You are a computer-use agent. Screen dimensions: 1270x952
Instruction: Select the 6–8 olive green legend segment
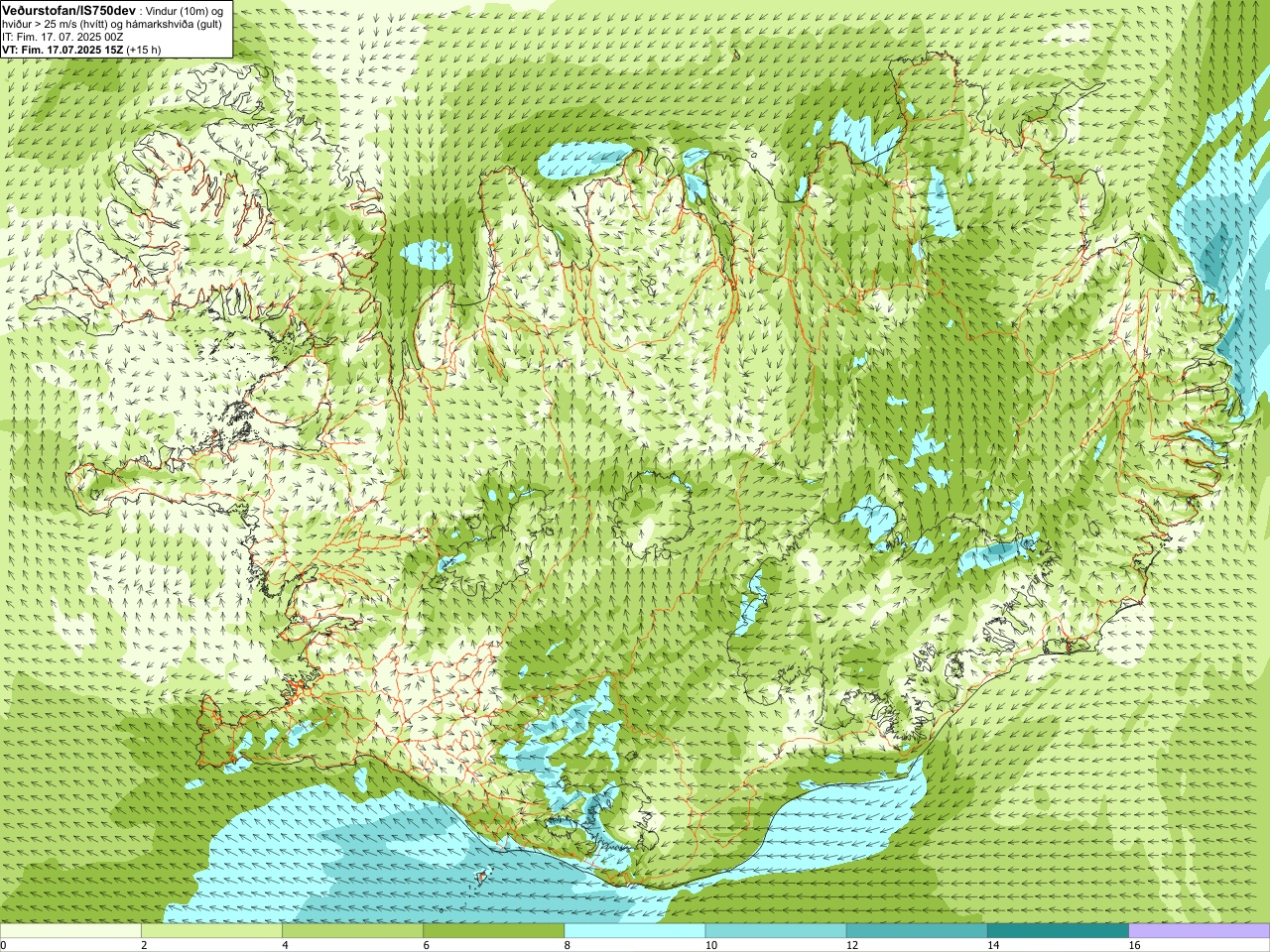coord(493,931)
